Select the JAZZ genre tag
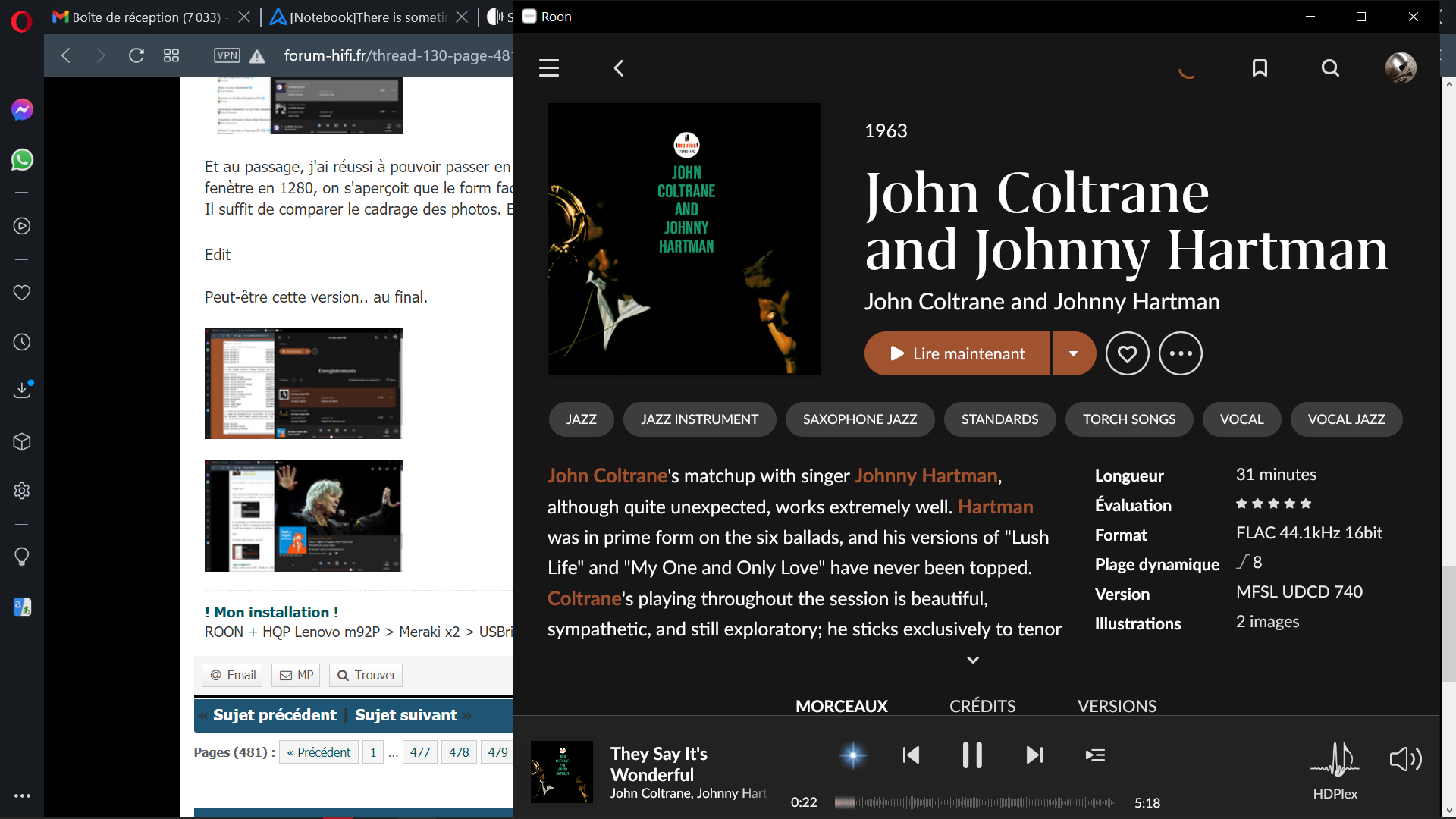1456x819 pixels. 582,419
